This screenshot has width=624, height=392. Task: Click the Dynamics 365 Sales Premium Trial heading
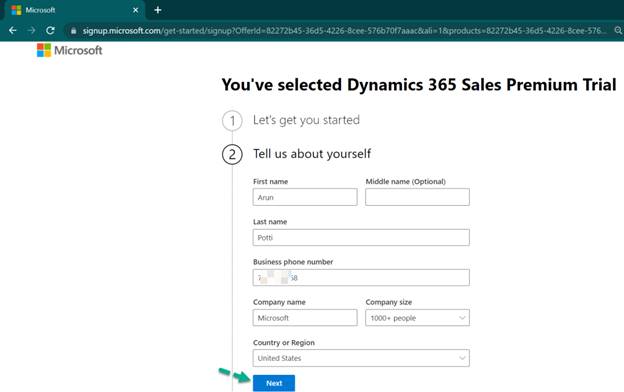[x=419, y=85]
